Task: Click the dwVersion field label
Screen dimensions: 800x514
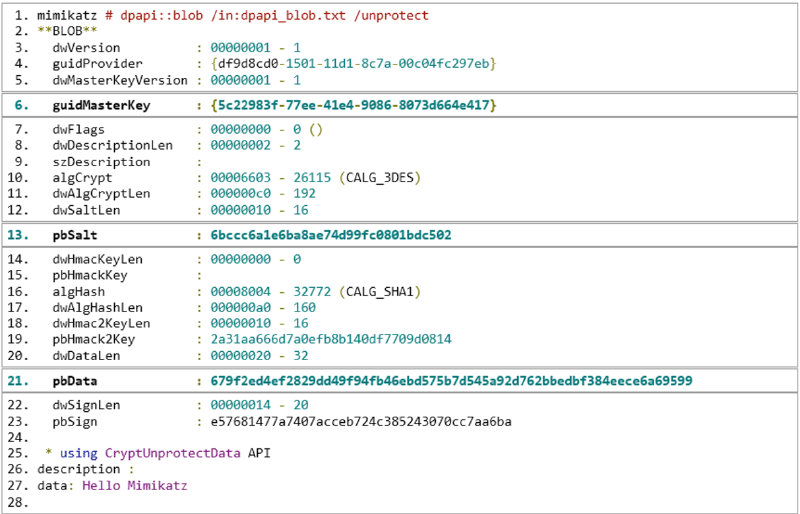Action: click(x=86, y=48)
